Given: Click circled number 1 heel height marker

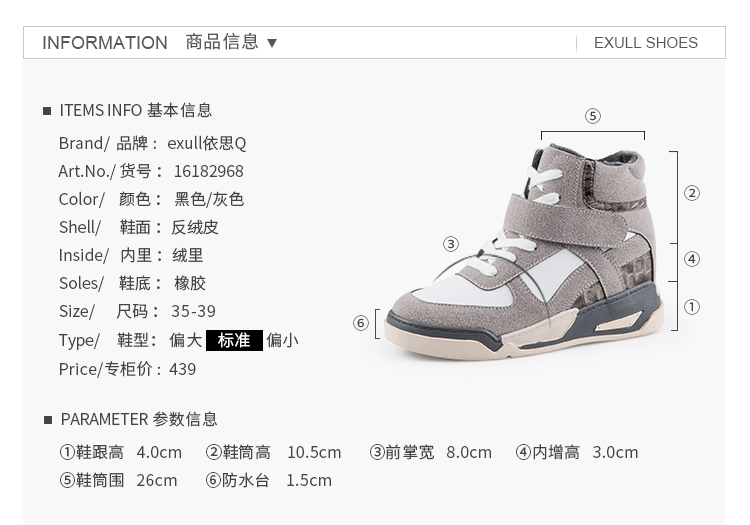Looking at the screenshot, I should pyautogui.click(x=692, y=307).
